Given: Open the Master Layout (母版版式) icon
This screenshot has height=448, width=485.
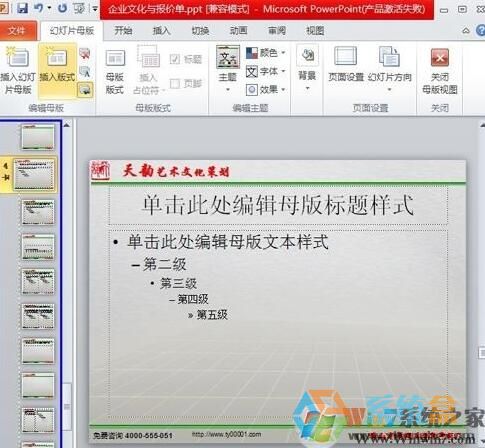Looking at the screenshot, I should point(115,71).
